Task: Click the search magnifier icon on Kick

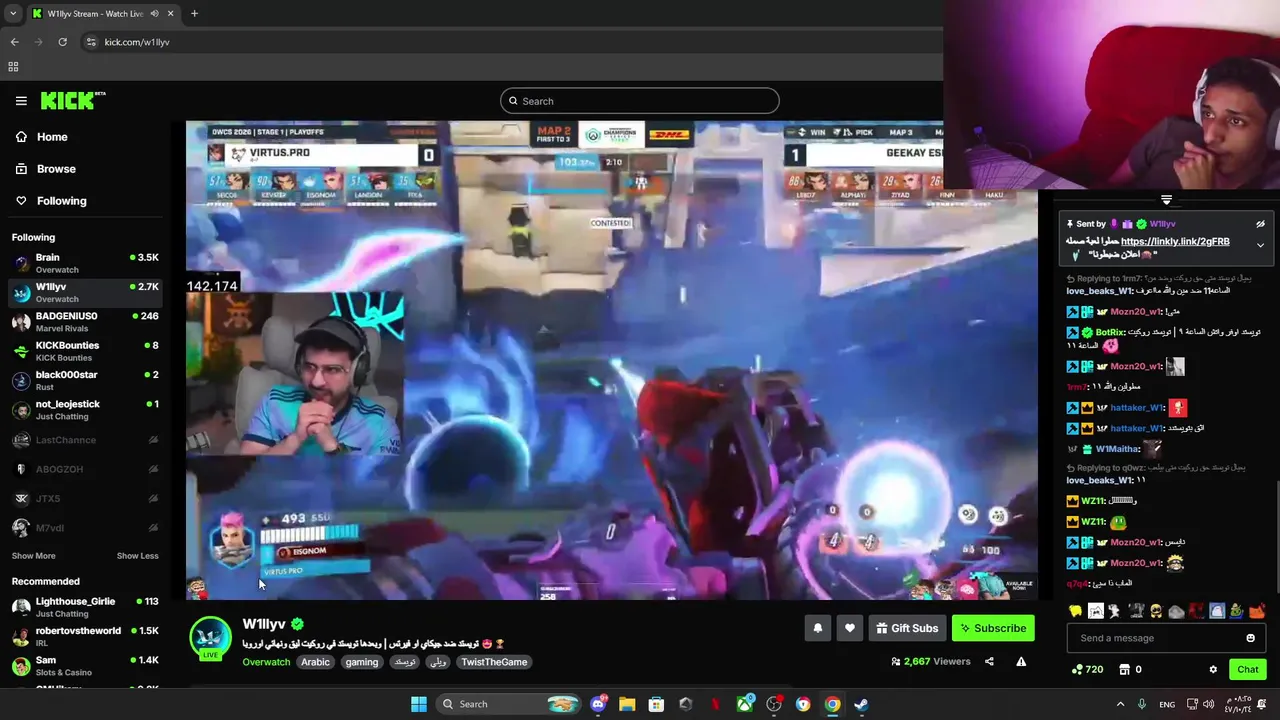Action: [x=513, y=101]
